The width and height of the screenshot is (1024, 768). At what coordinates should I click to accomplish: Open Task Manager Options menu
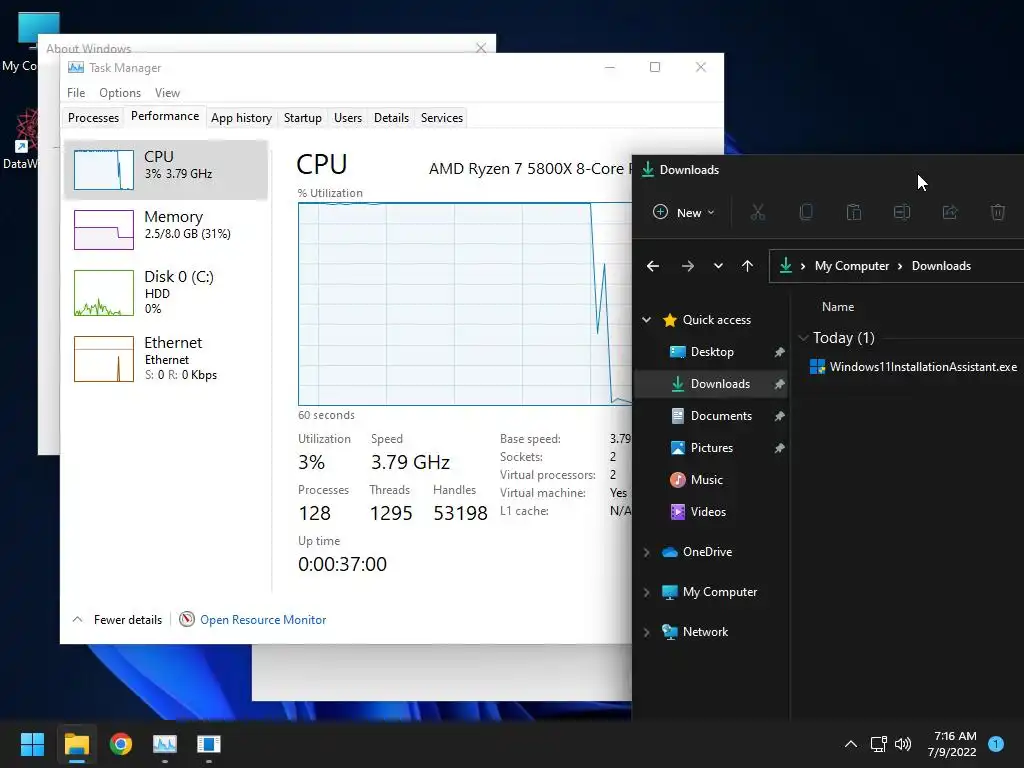120,93
